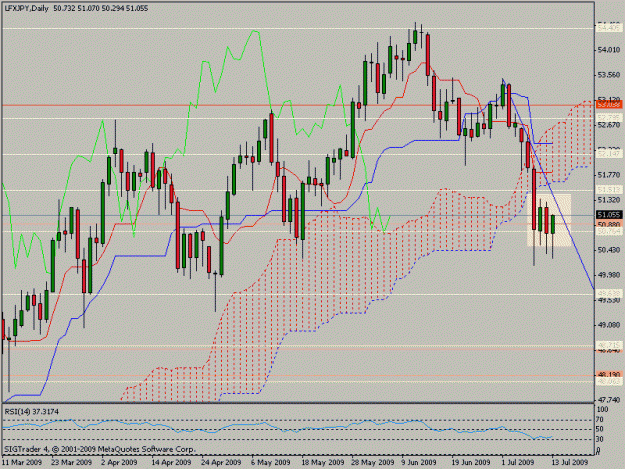Click the 1 Jul 2009 date label
This screenshot has height=469, width=625.
(x=518, y=462)
